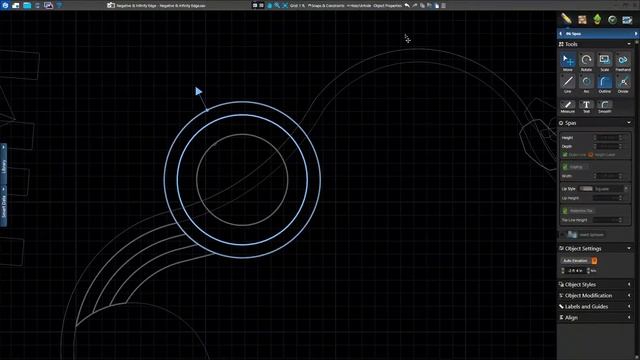The width and height of the screenshot is (640, 360).
Task: Open the materials stage icon beside pencil
Action: pyautogui.click(x=582, y=19)
